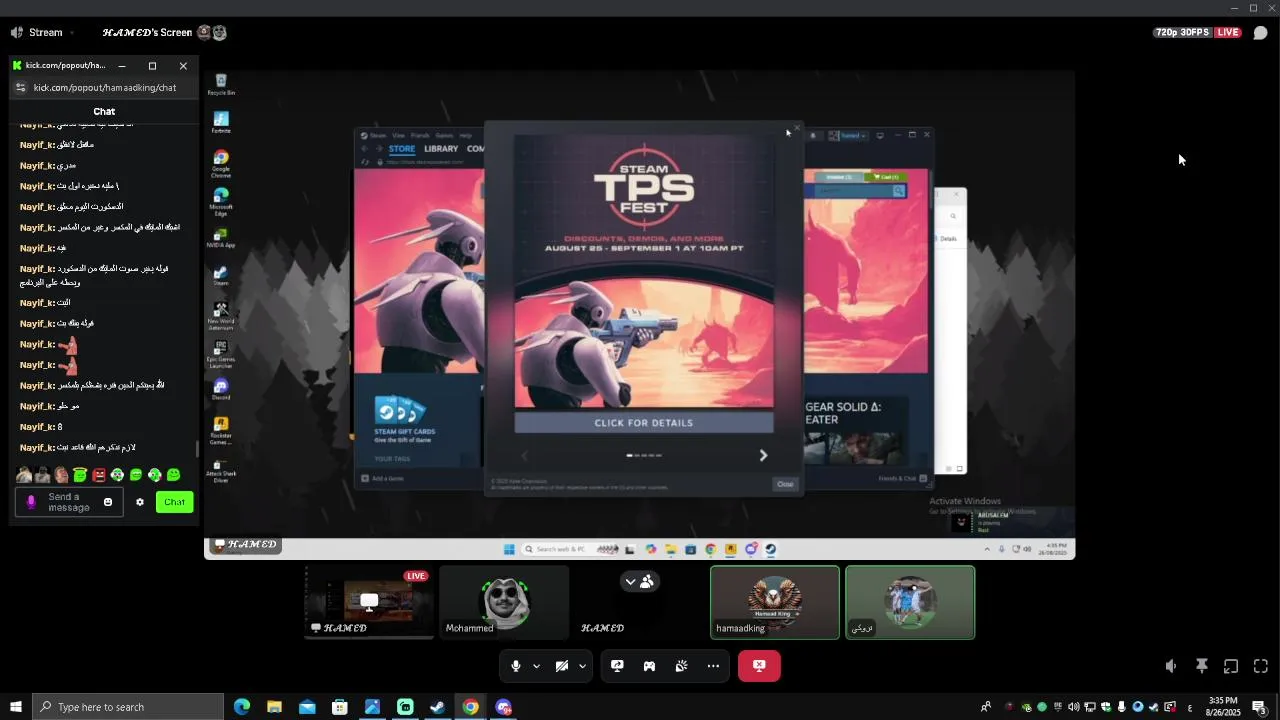Toggle the pin icon for the stream window
This screenshot has width=1280, height=720.
1202,666
